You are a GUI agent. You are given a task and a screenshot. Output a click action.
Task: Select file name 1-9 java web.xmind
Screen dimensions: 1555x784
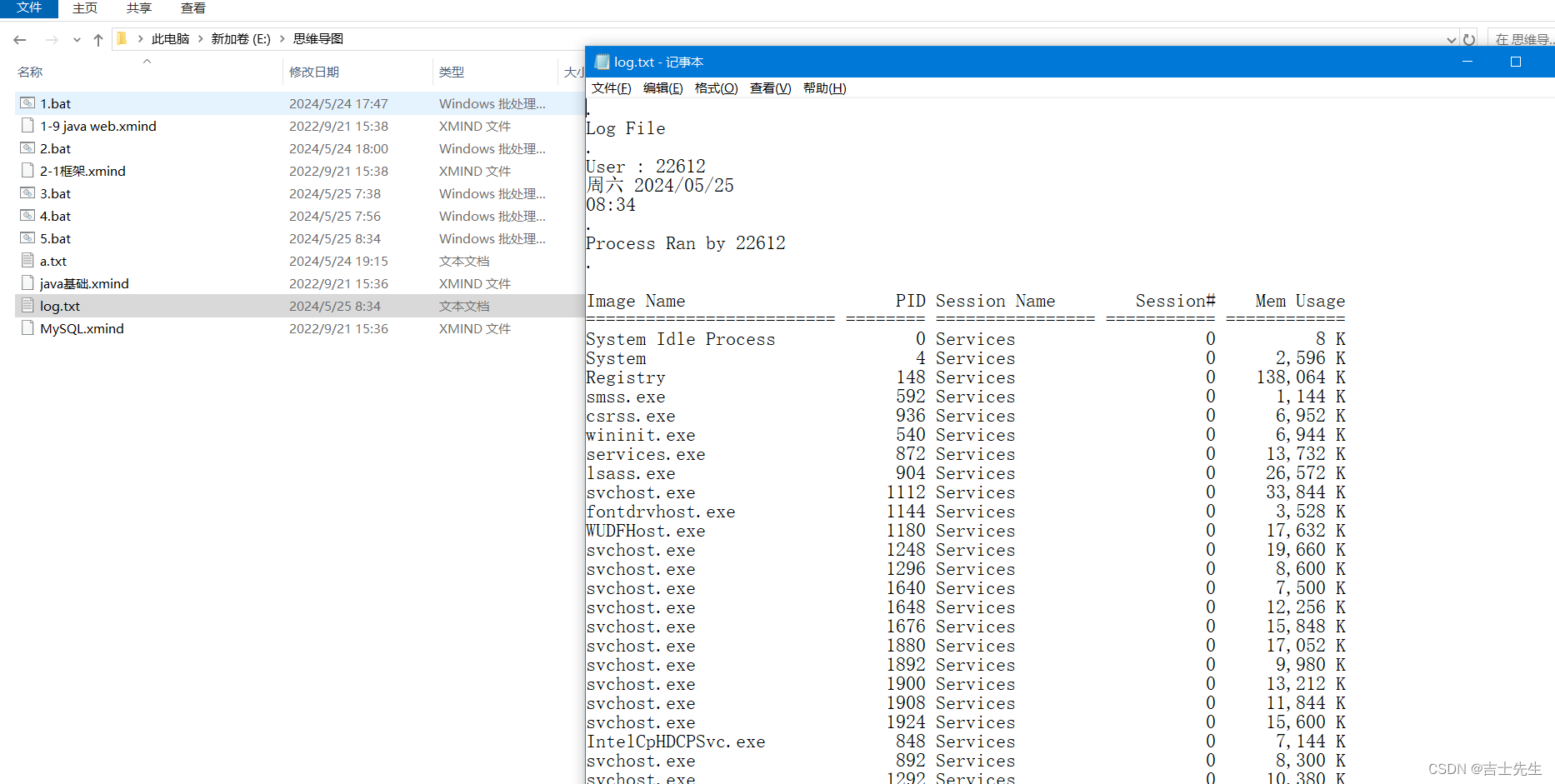tap(98, 126)
